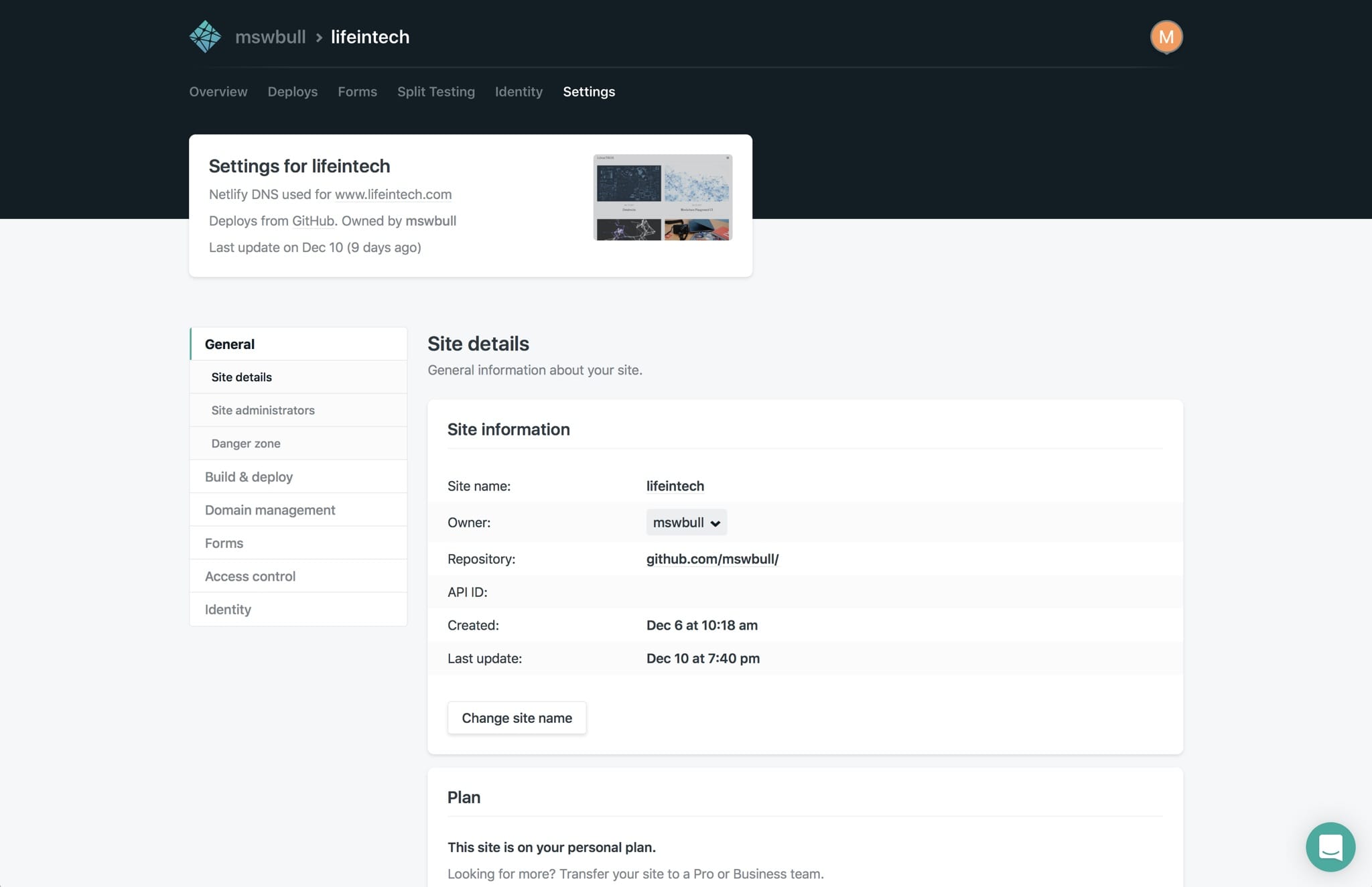
Task: Expand the mswbull owner dropdown
Action: tap(686, 521)
